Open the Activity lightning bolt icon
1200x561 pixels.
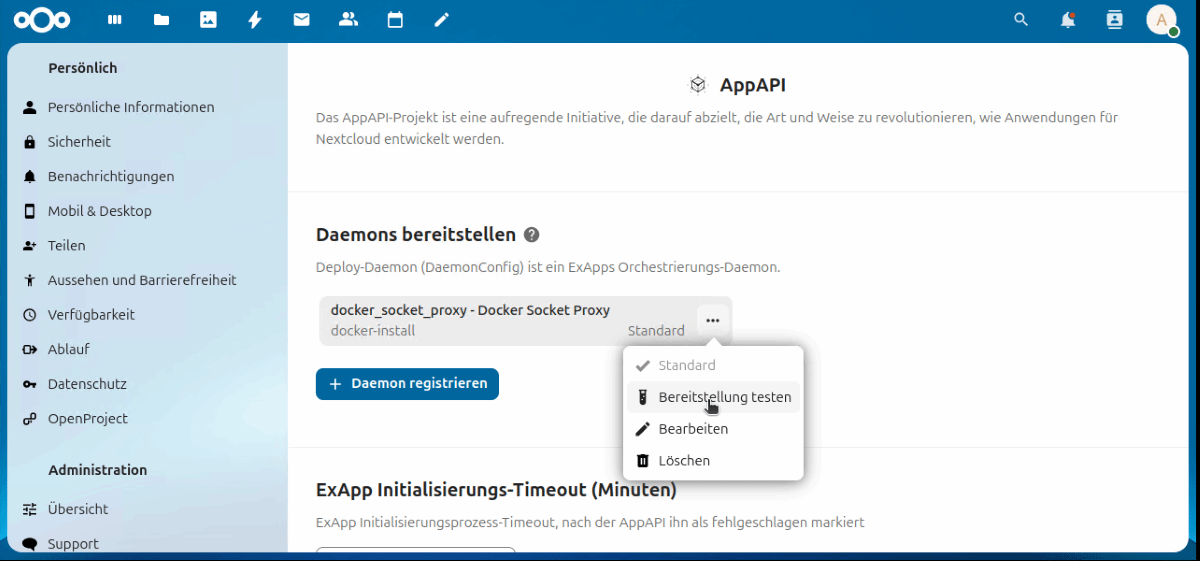[x=255, y=20]
